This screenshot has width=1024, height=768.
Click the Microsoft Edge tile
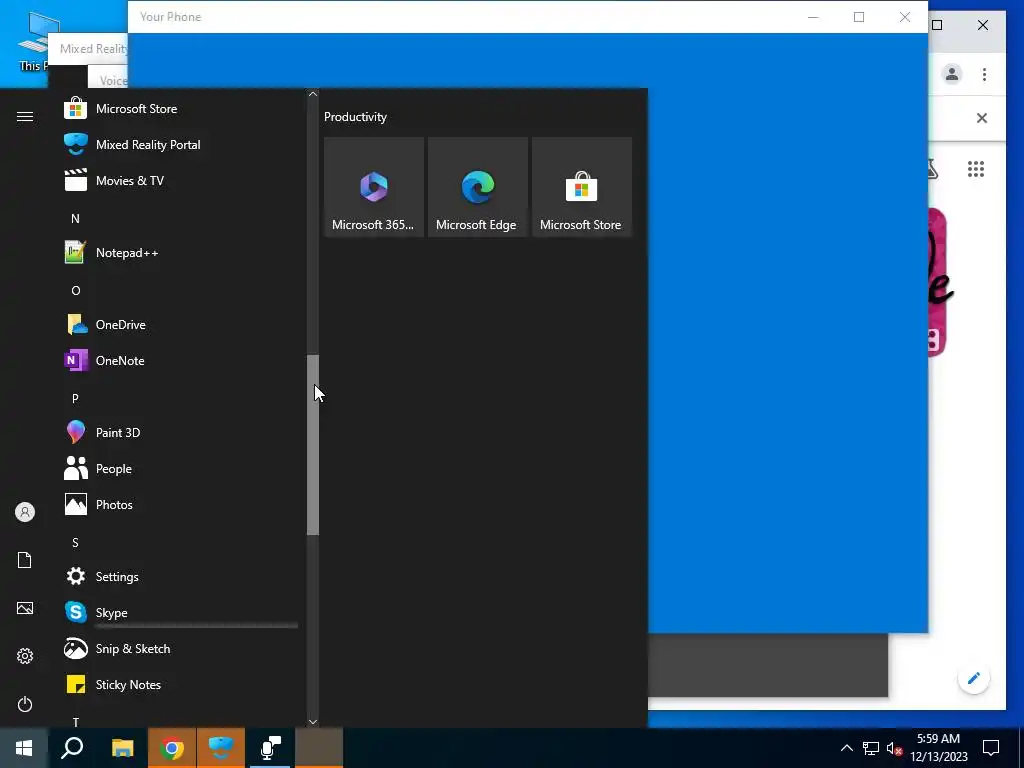[477, 187]
